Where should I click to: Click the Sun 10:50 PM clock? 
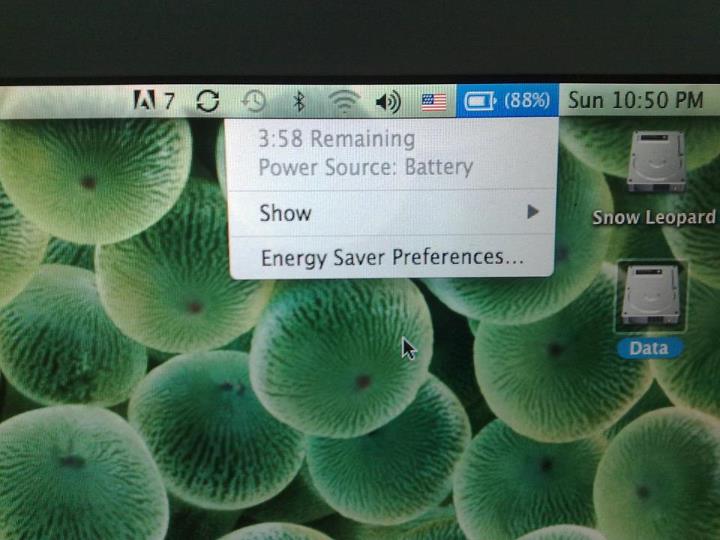(635, 101)
